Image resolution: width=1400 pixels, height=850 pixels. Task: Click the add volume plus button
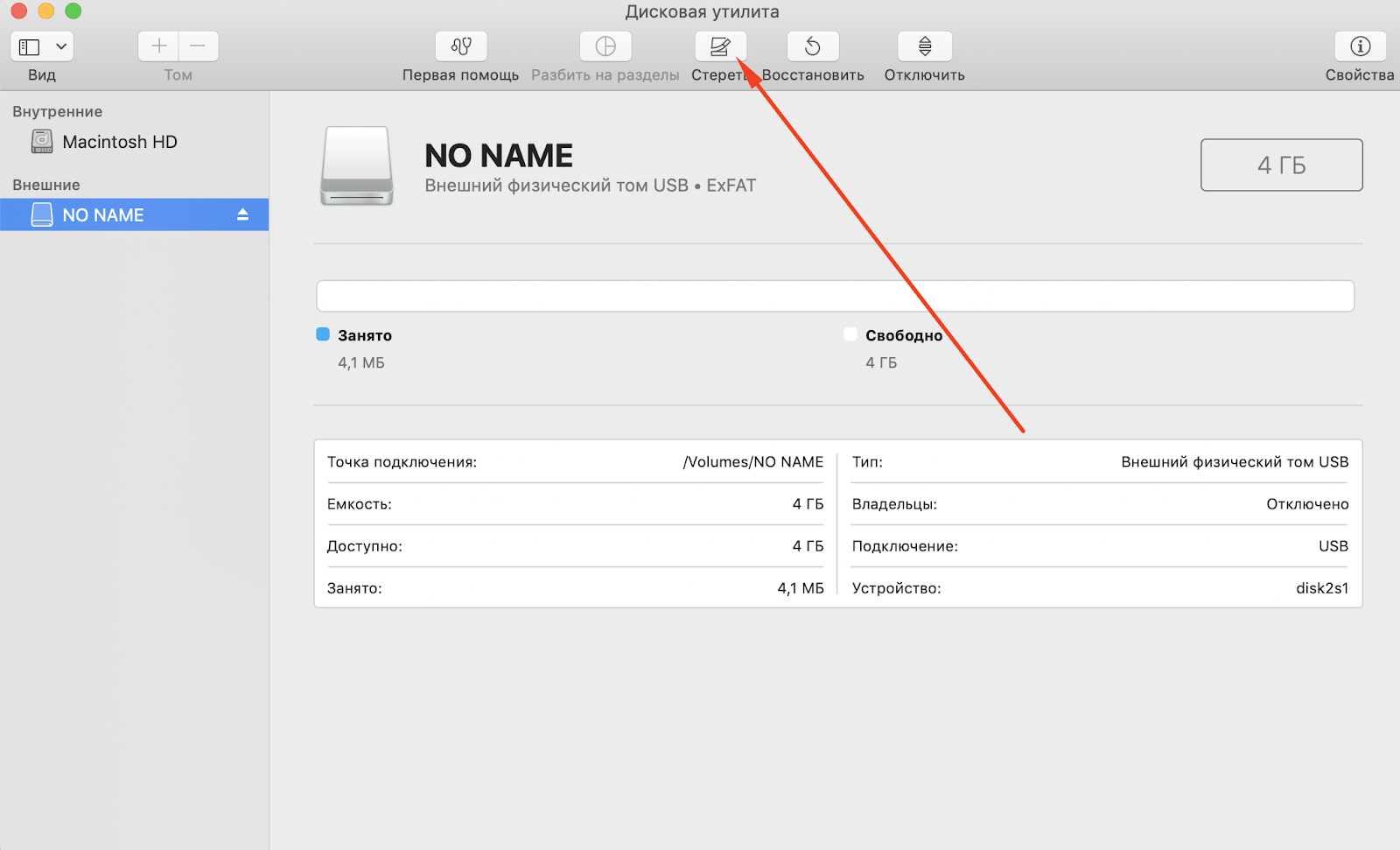(159, 46)
